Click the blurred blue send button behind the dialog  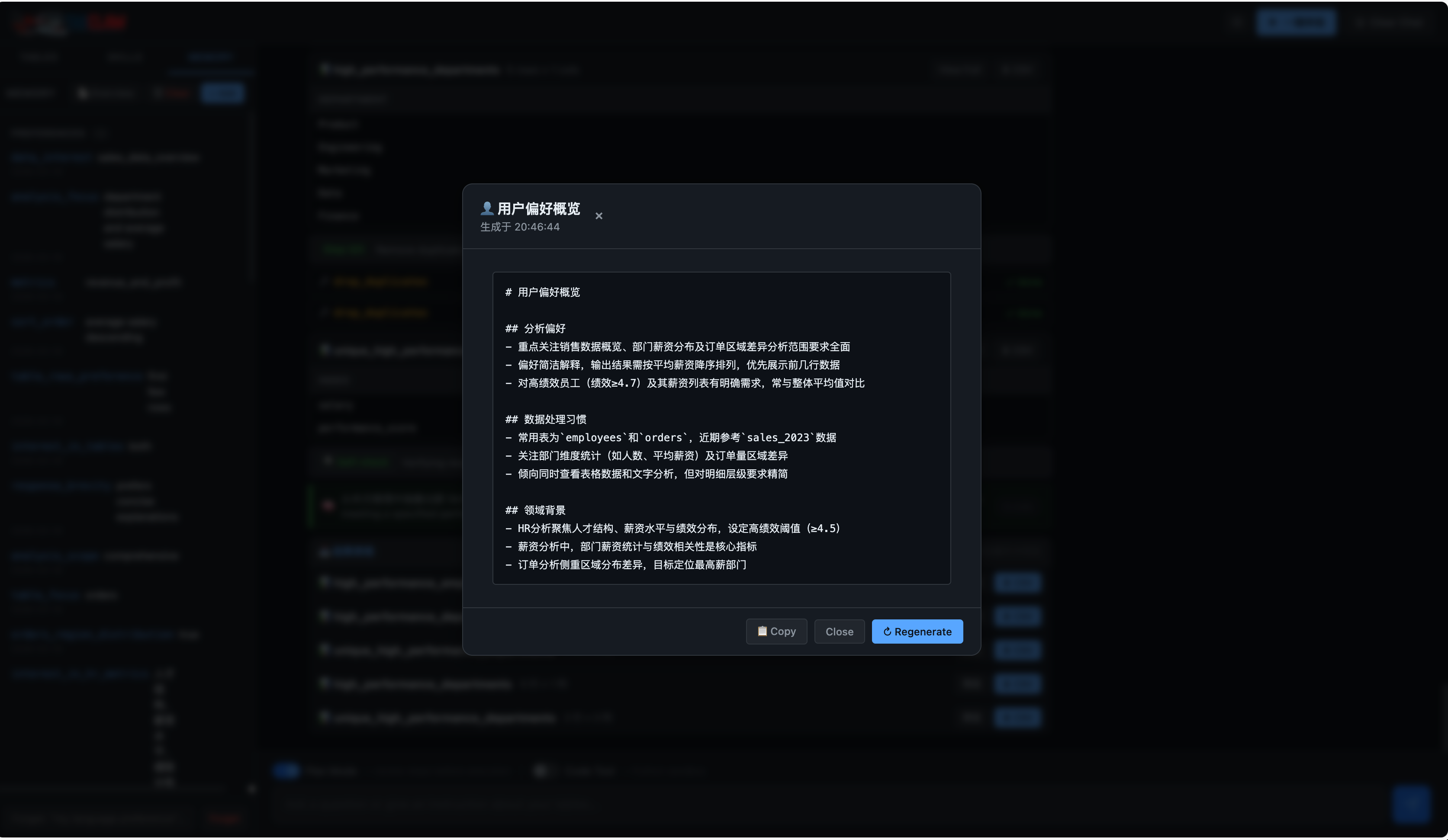[1411, 804]
